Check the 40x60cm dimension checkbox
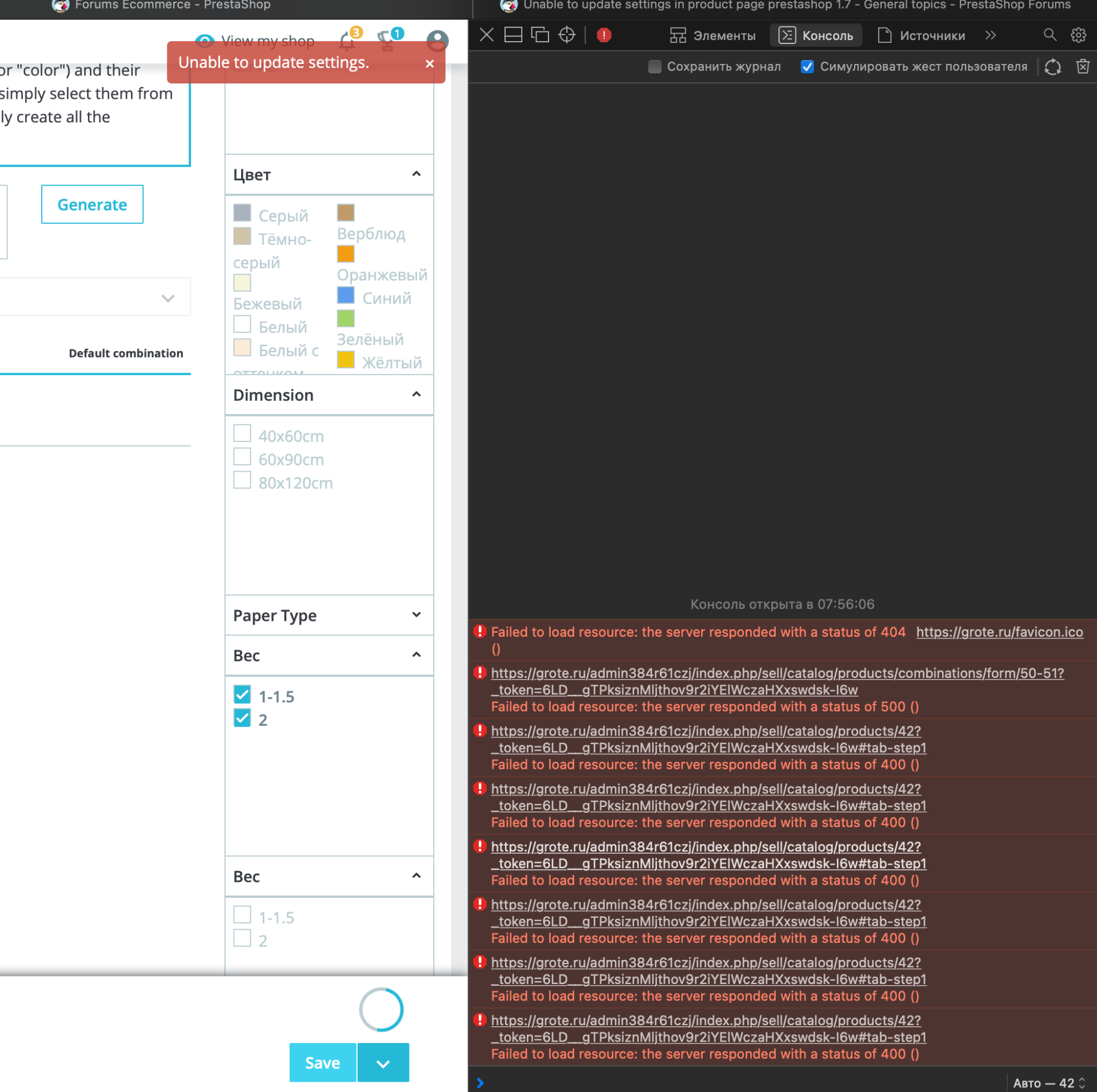Image resolution: width=1097 pixels, height=1092 pixels. (242, 433)
